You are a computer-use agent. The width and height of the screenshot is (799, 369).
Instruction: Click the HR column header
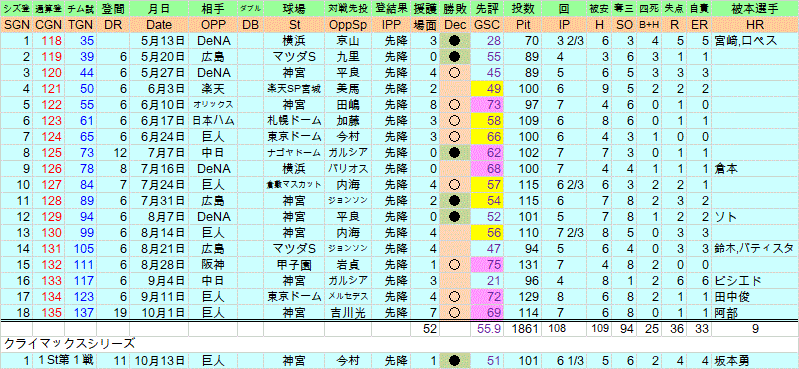click(755, 25)
